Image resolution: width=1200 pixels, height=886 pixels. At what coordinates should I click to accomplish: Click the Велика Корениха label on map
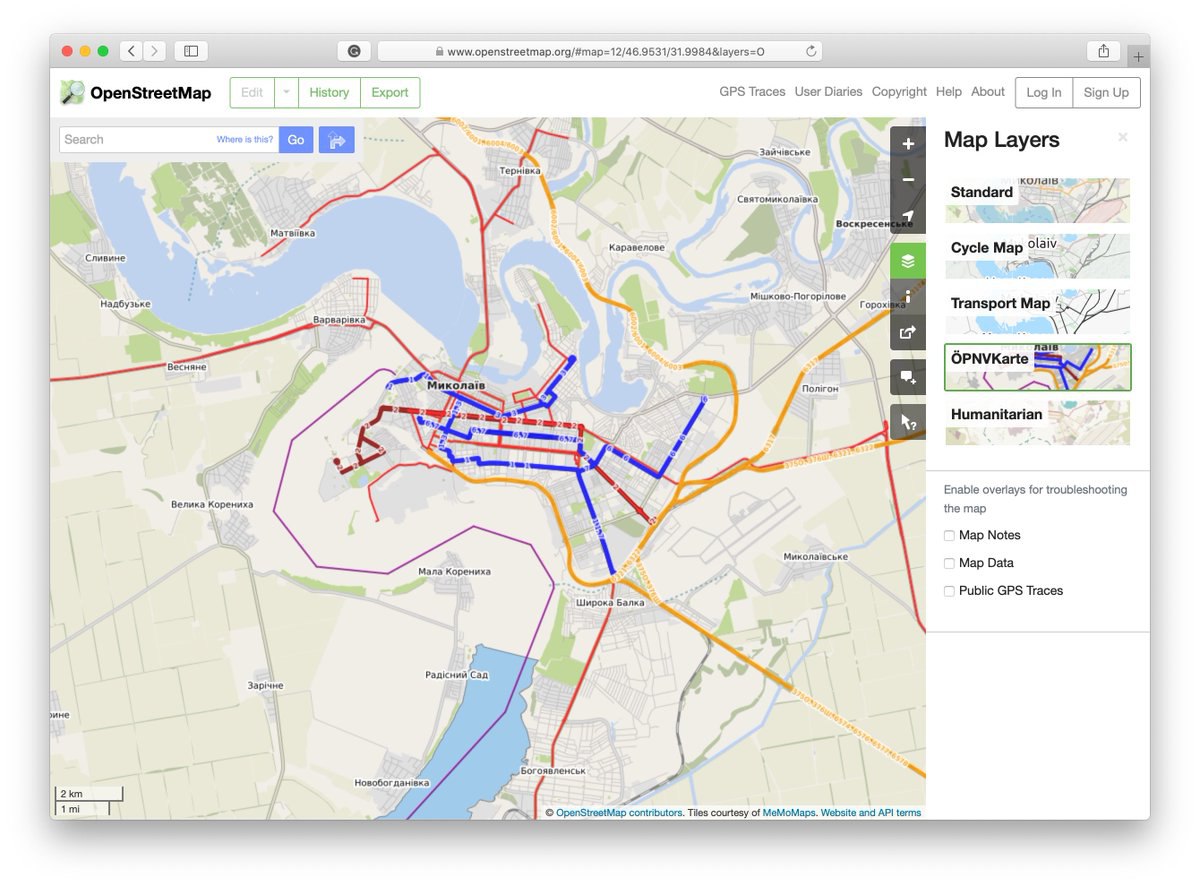pyautogui.click(x=212, y=505)
